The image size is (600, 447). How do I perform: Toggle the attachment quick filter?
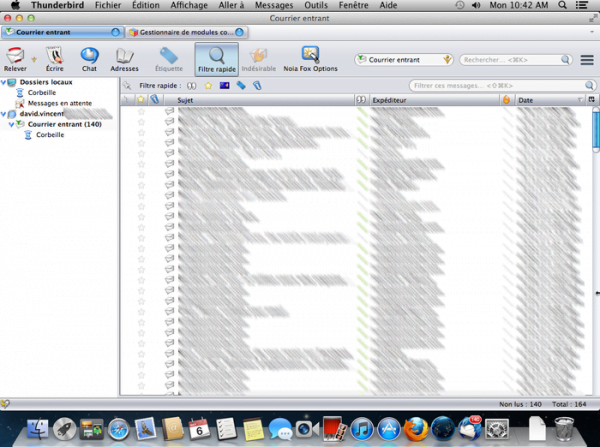coord(256,86)
